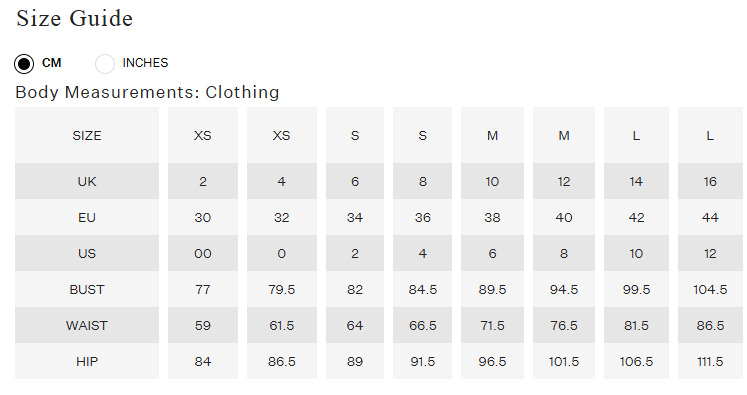Screen dimensions: 747x395
Task: Select the CM radio button
Action: click(24, 63)
